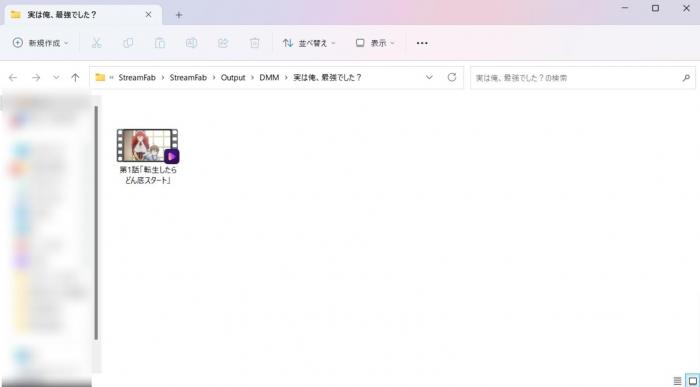
Task: Minimize the Explorer window
Action: tap(625, 8)
